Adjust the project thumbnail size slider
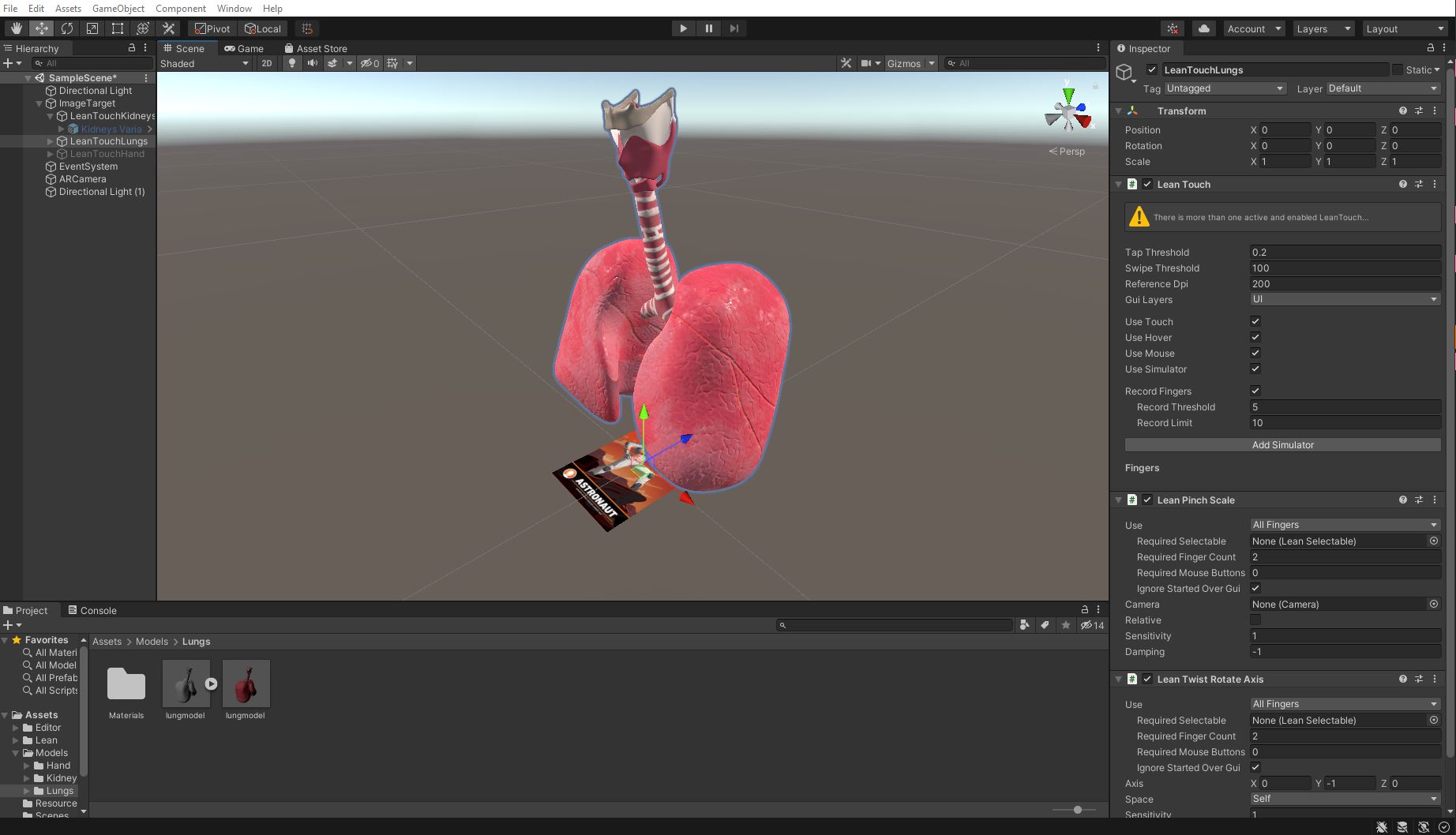 (1077, 810)
